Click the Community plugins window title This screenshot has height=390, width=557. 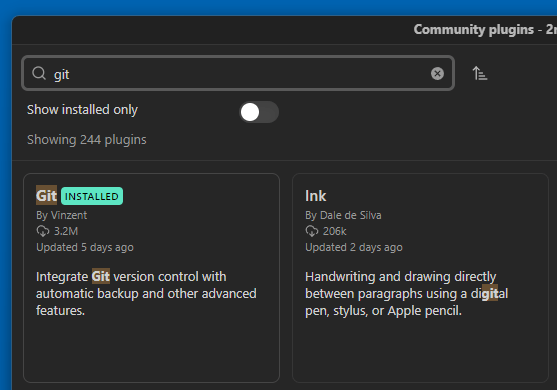tap(485, 29)
